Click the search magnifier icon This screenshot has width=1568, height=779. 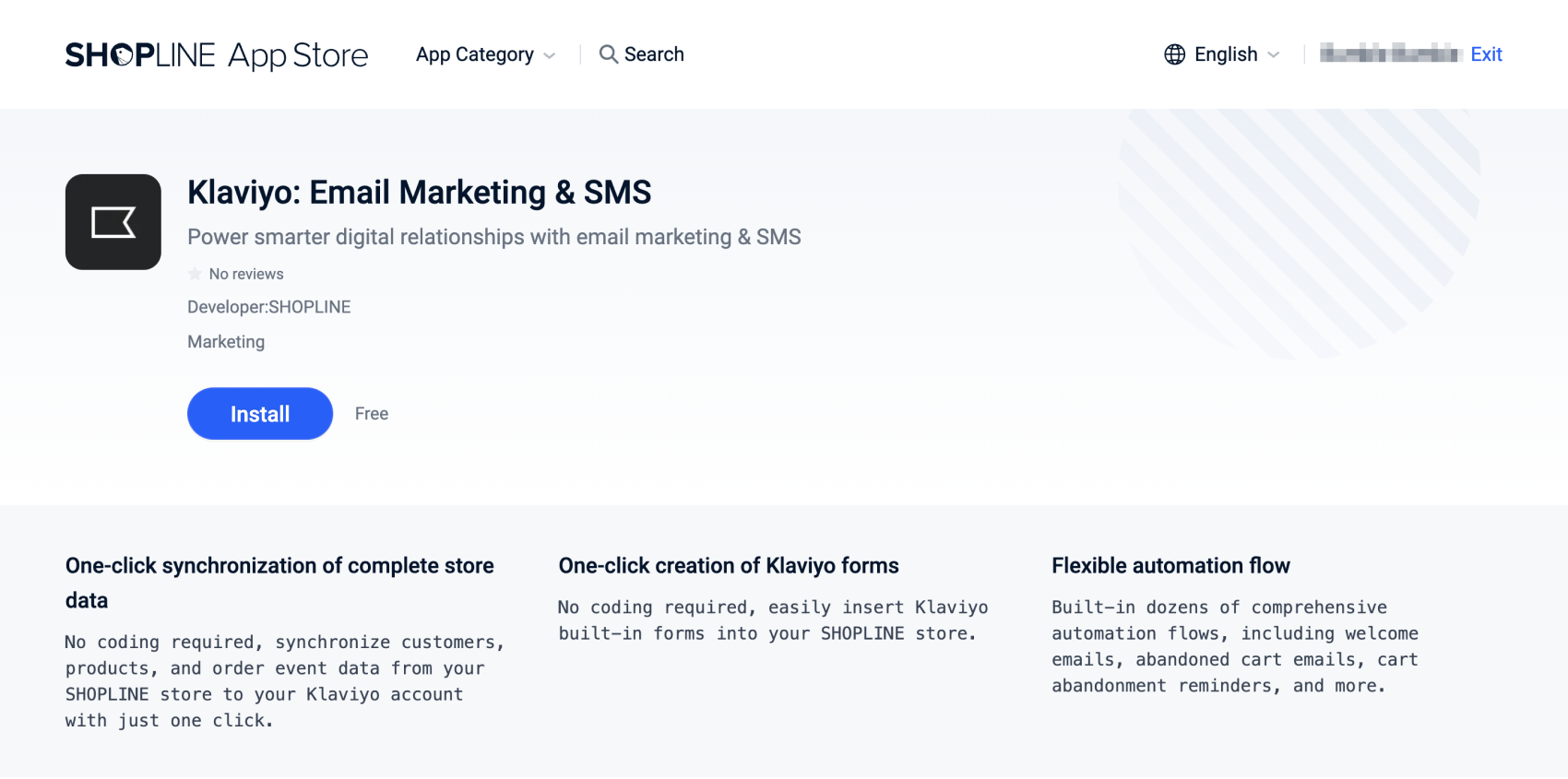(x=608, y=54)
